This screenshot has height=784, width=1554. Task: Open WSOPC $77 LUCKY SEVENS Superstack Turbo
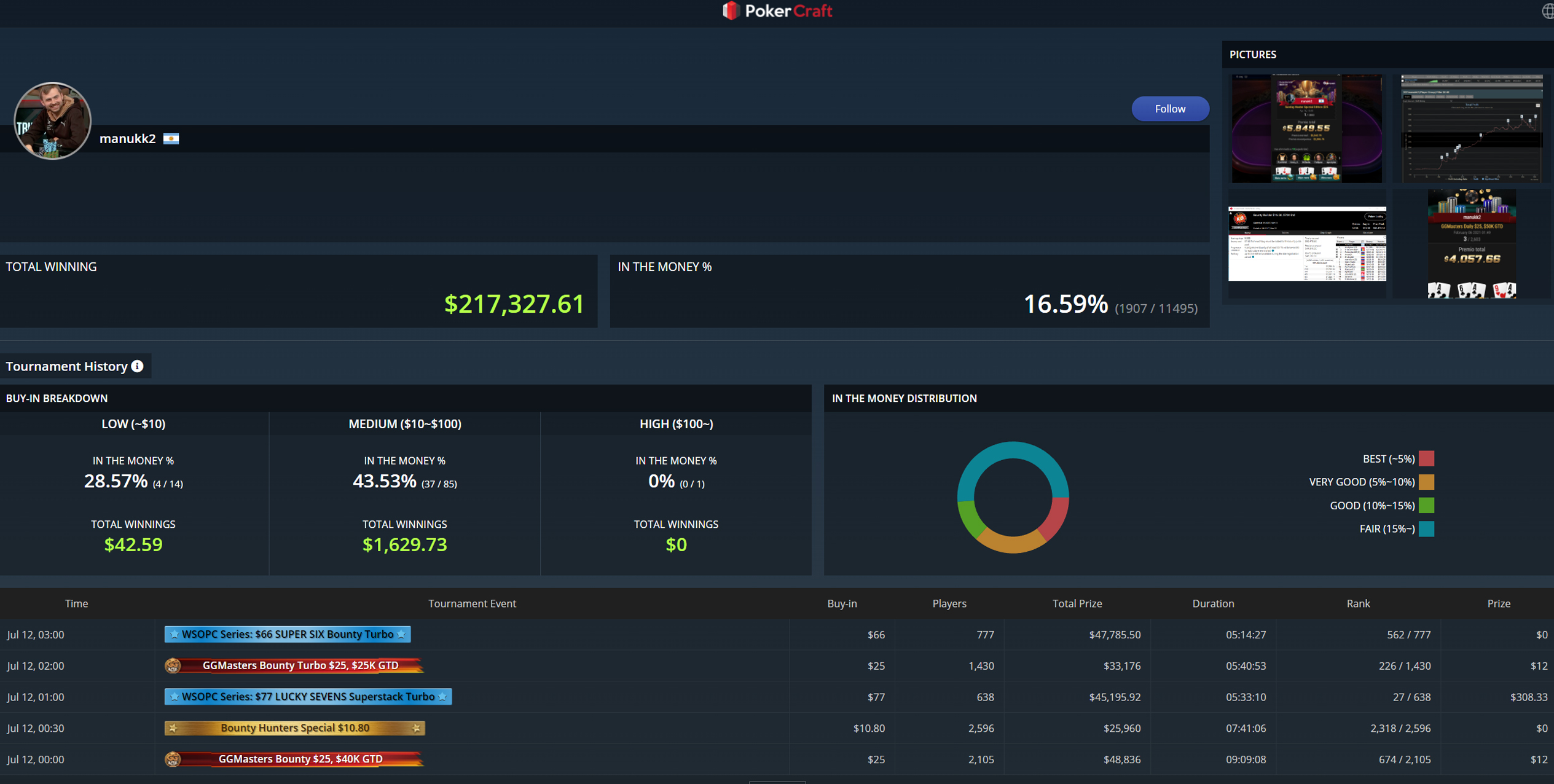(x=308, y=697)
